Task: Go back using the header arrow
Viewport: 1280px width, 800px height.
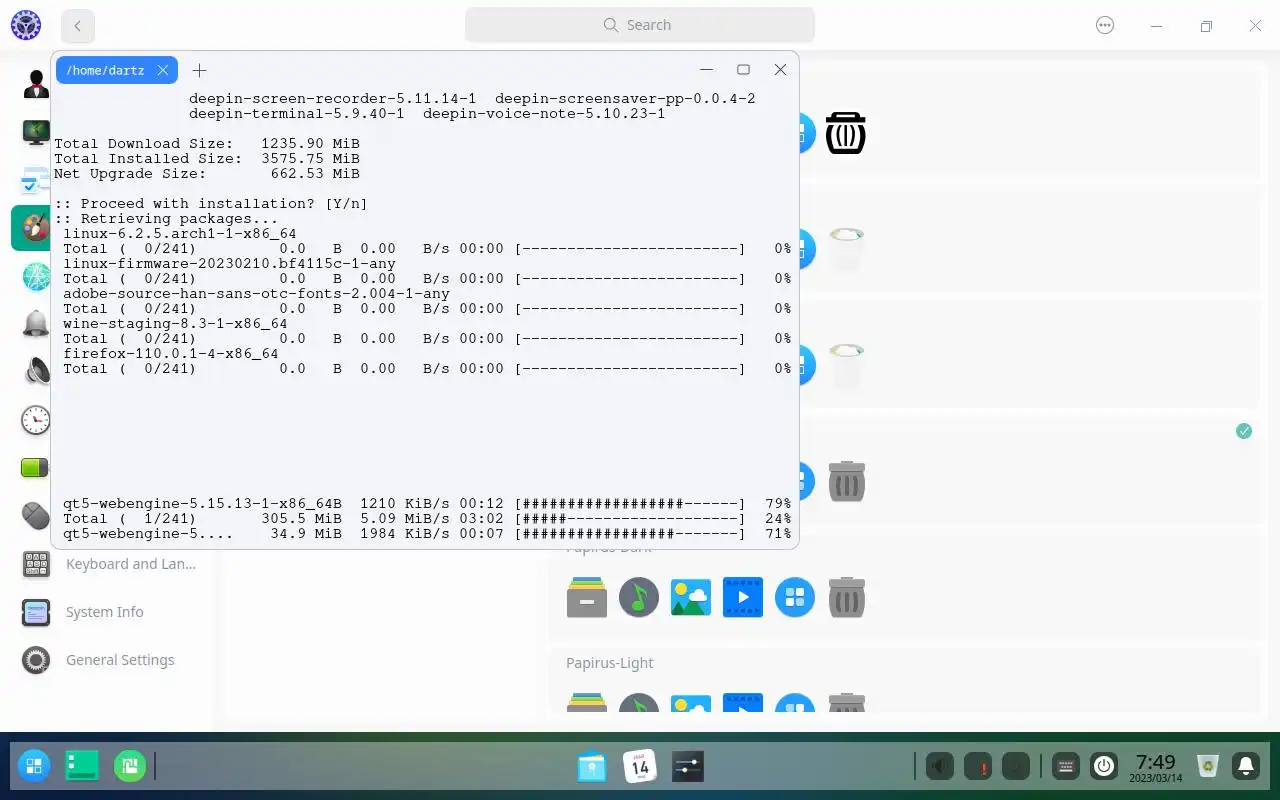Action: tap(78, 26)
